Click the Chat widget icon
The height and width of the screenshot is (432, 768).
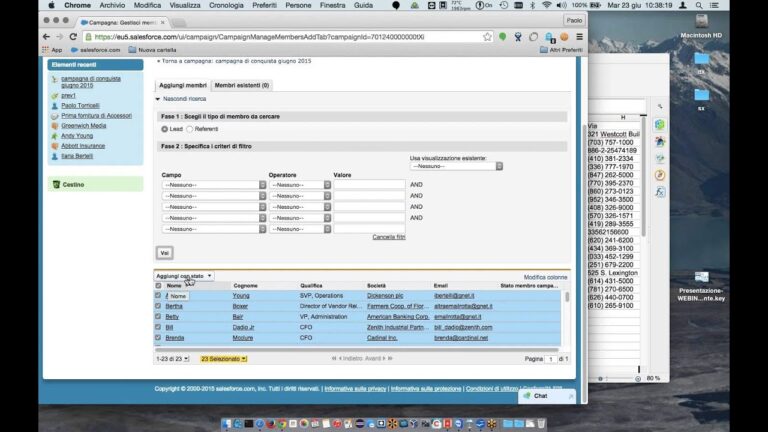pos(527,396)
